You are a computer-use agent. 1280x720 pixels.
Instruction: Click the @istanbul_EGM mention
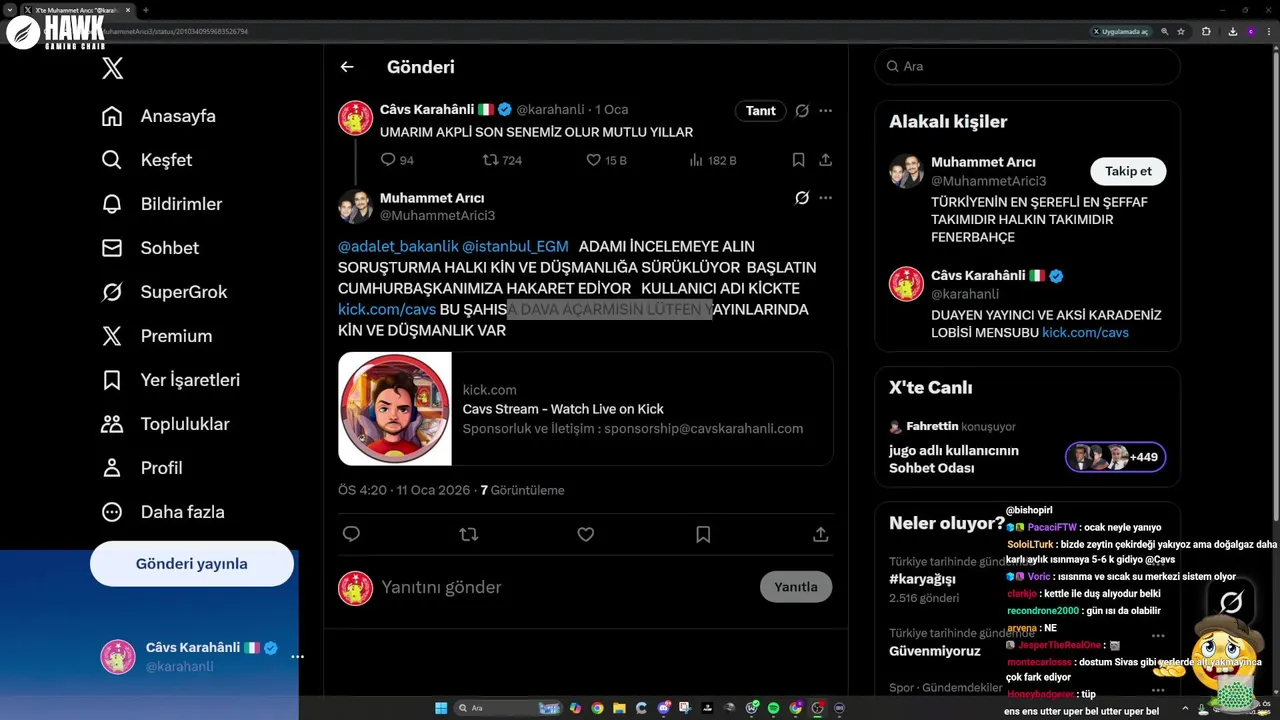[x=515, y=246]
